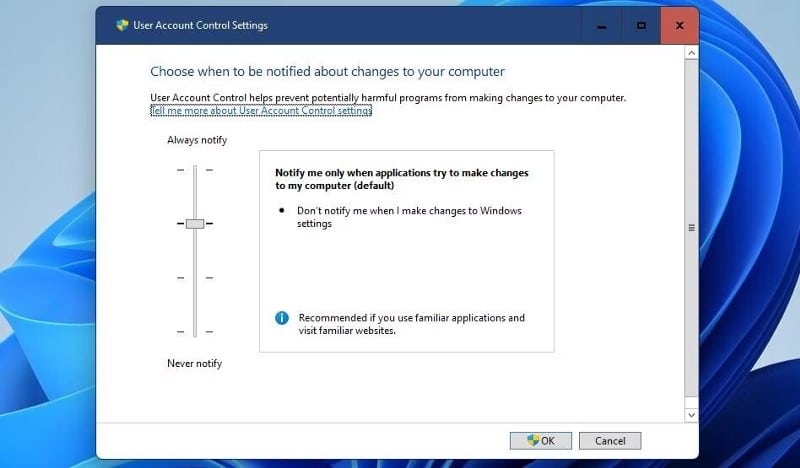Click the scrollbar up arrow
Image resolution: width=800 pixels, height=468 pixels.
tap(691, 53)
